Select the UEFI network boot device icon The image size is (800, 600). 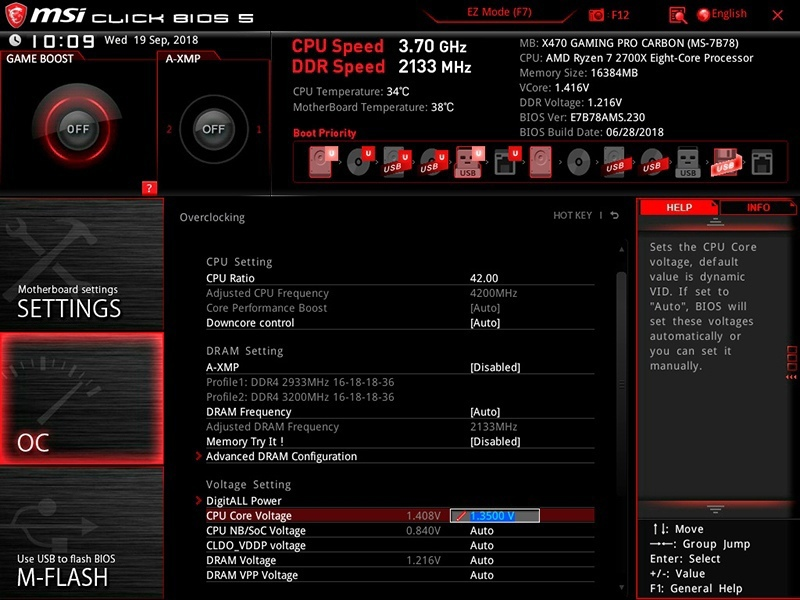pyautogui.click(x=507, y=162)
